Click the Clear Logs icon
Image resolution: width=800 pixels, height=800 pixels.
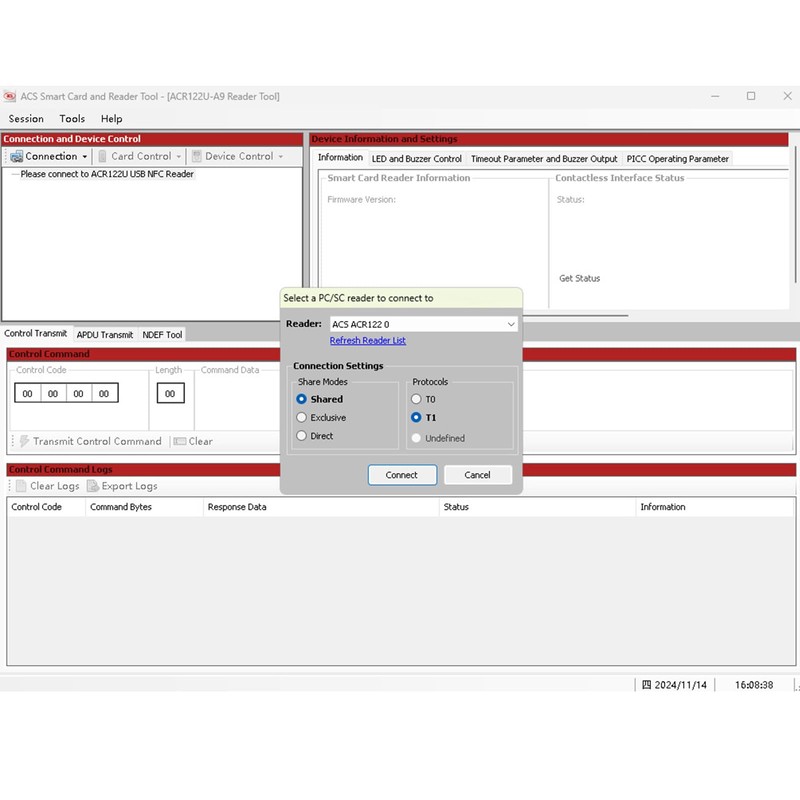(21, 486)
